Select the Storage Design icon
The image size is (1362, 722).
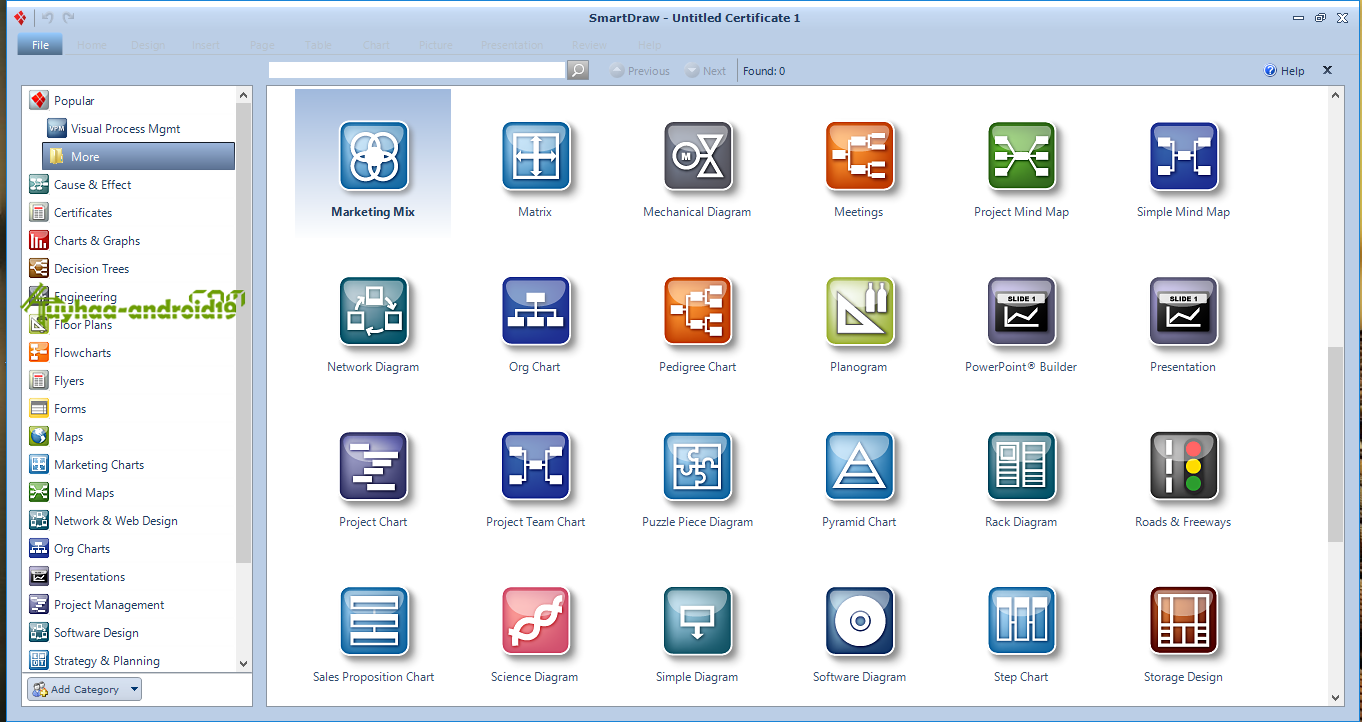pyautogui.click(x=1184, y=621)
